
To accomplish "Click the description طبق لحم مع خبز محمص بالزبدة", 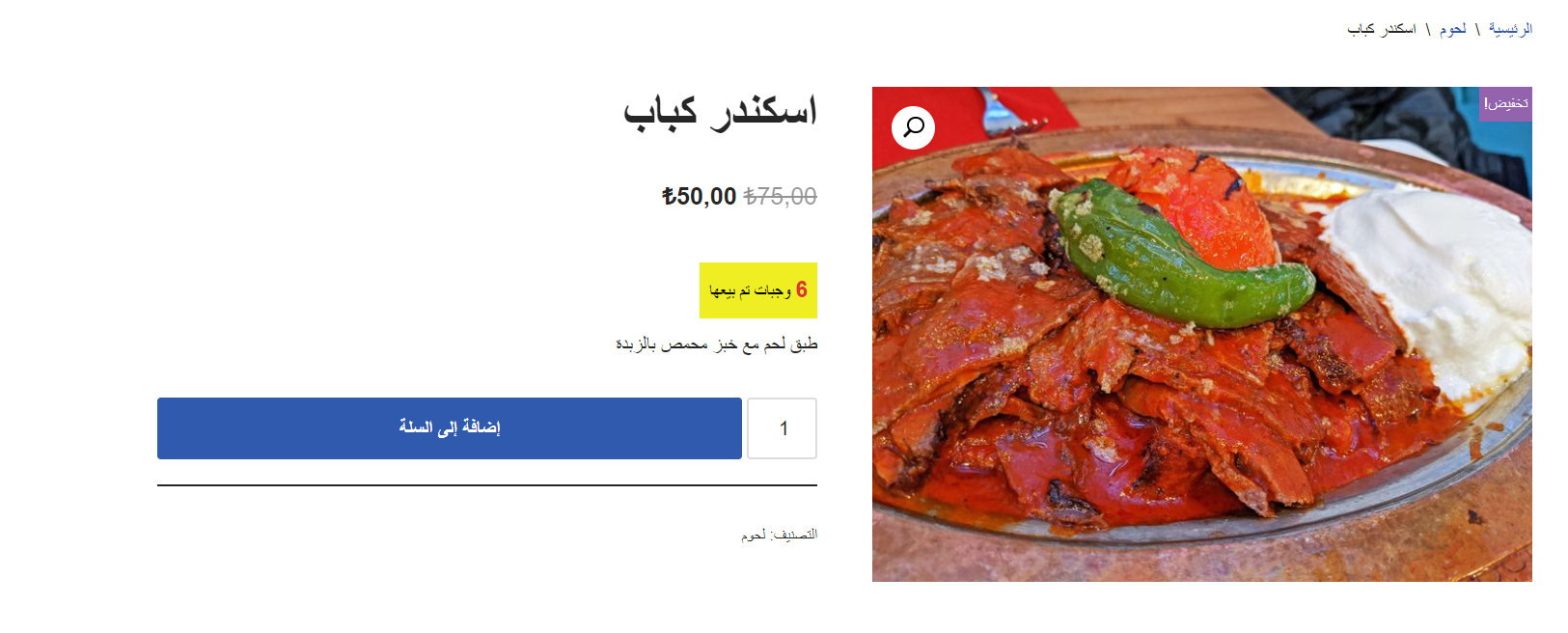I will pos(716,344).
